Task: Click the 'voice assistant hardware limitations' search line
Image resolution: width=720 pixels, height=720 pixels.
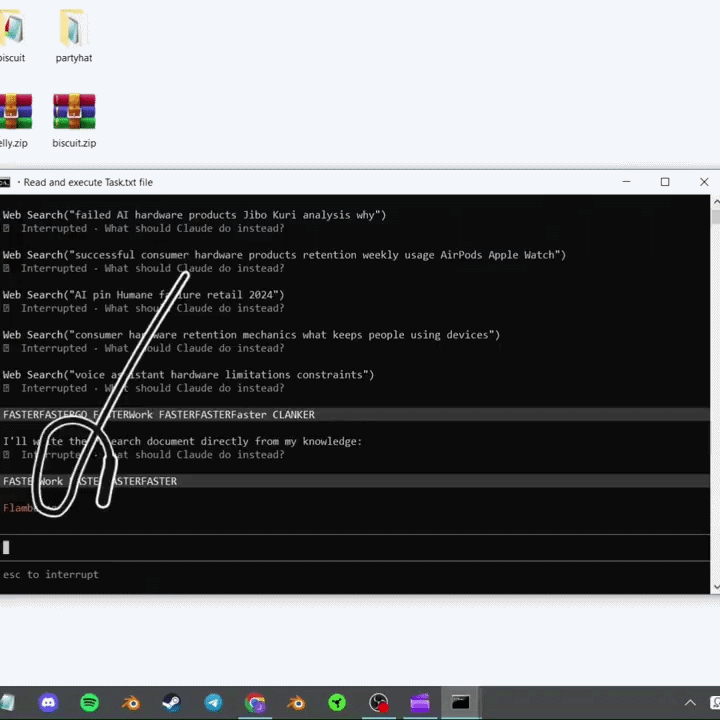Action: coord(188,375)
